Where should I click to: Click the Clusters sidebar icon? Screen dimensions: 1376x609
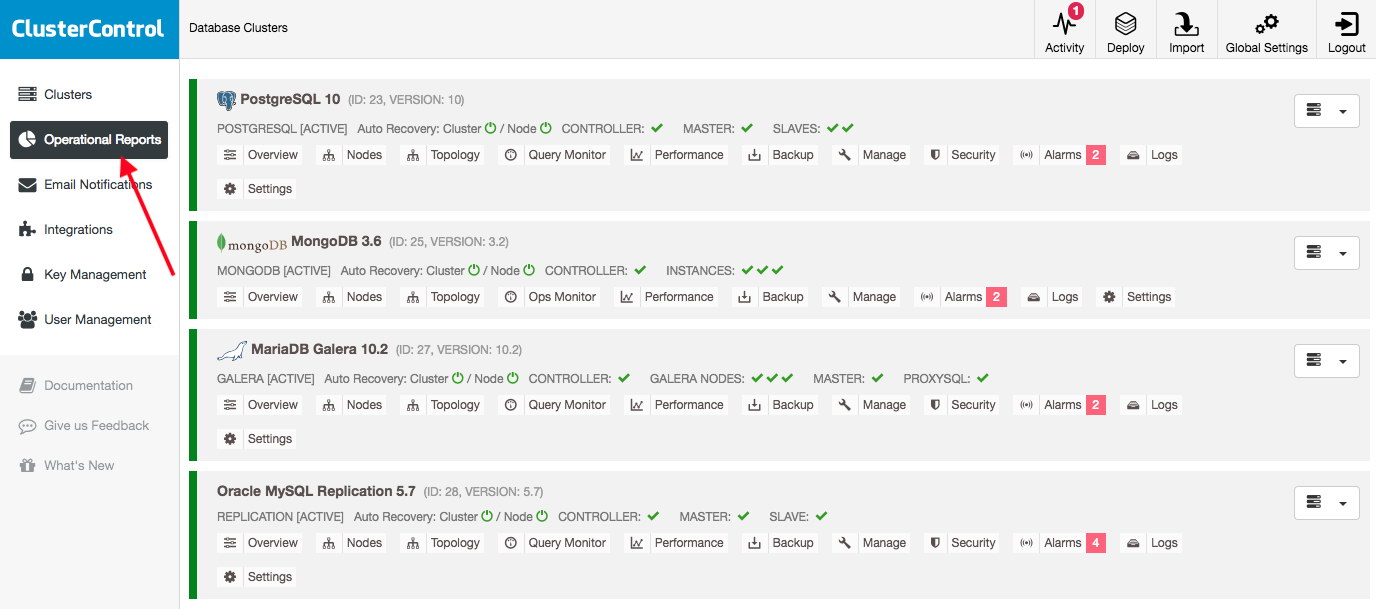pos(27,94)
